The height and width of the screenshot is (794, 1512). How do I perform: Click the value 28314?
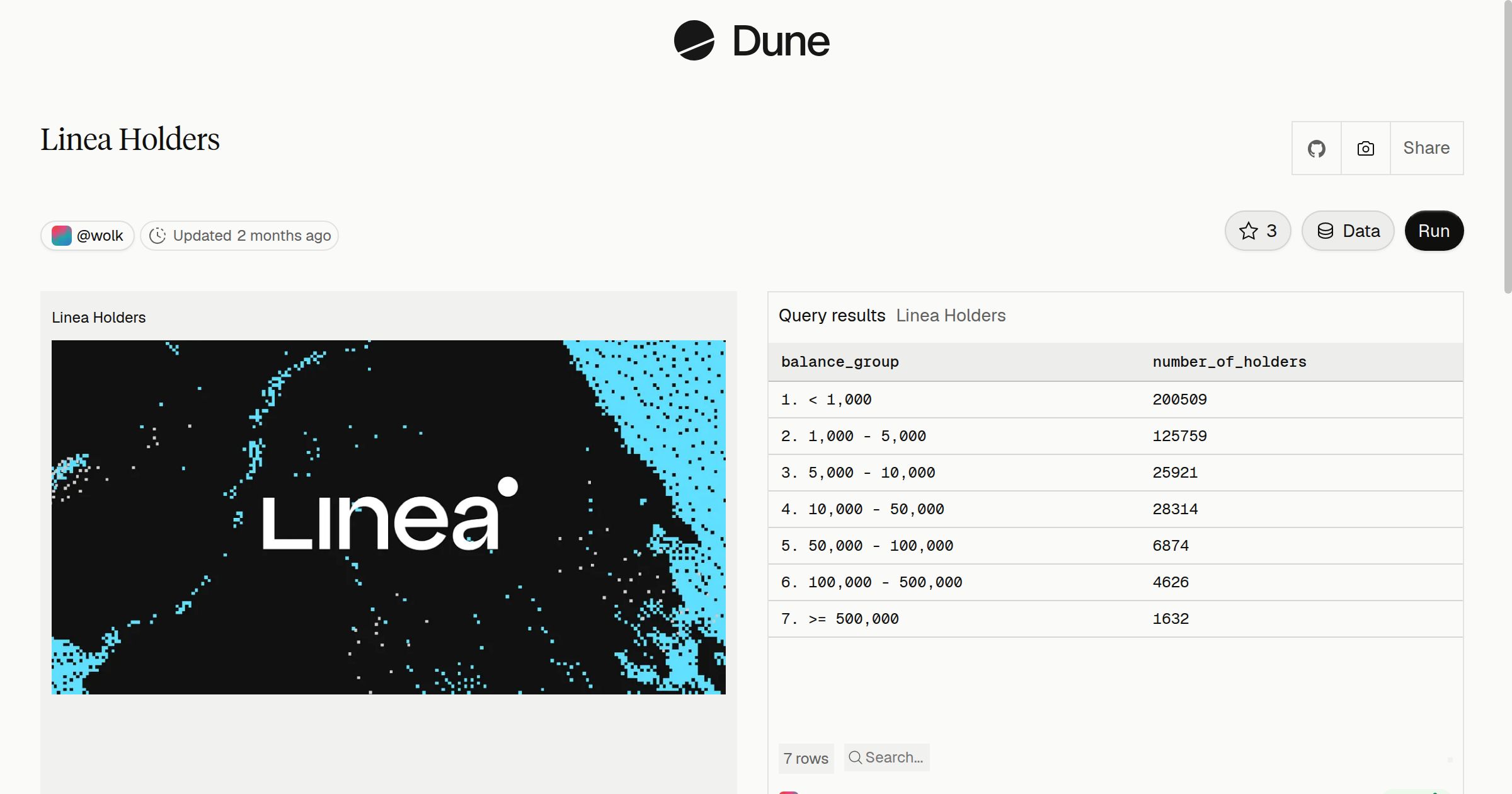point(1175,509)
